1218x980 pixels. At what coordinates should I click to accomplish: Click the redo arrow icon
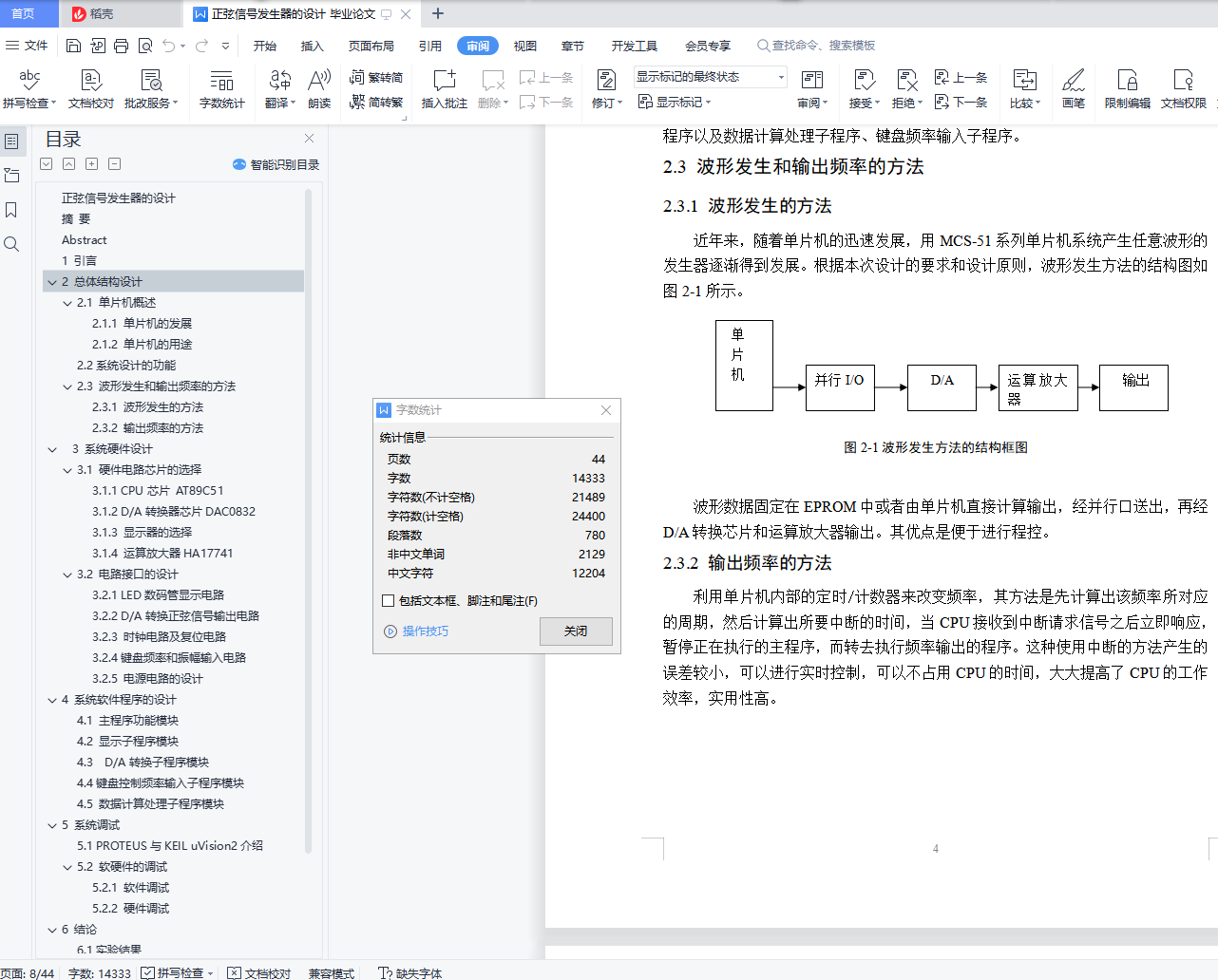pos(201,46)
